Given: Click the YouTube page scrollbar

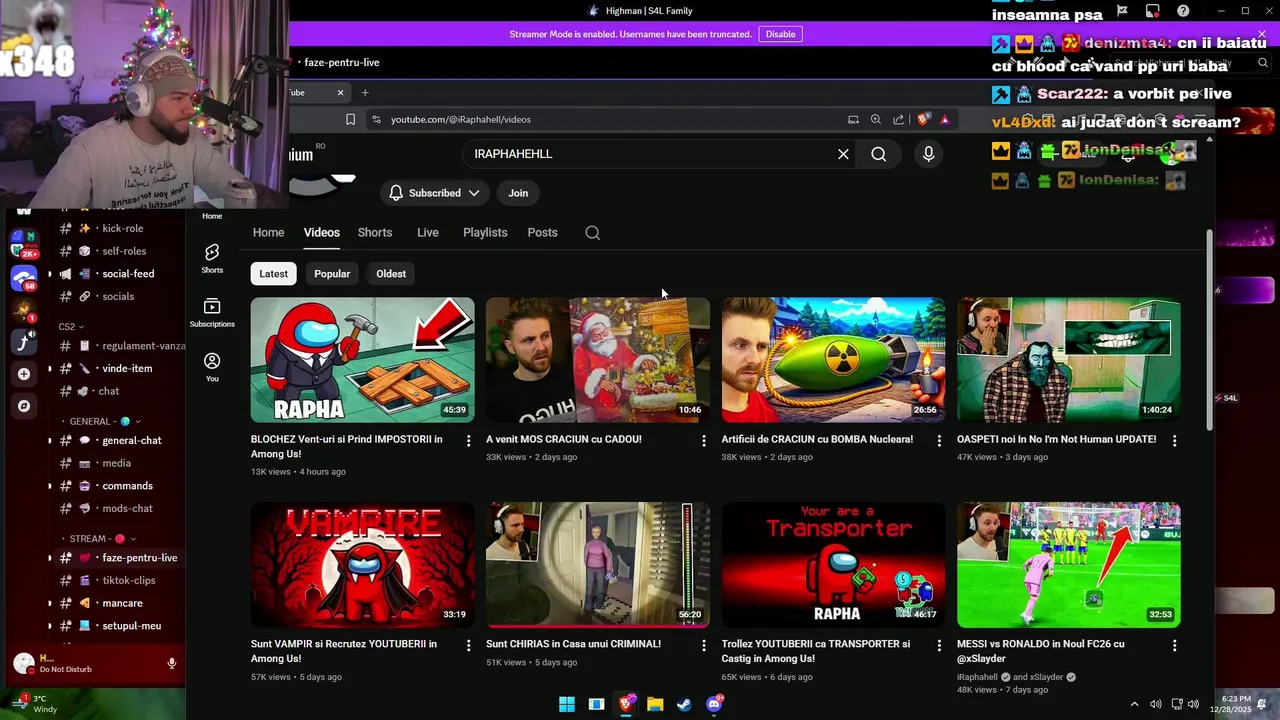Looking at the screenshot, I should click(1210, 330).
